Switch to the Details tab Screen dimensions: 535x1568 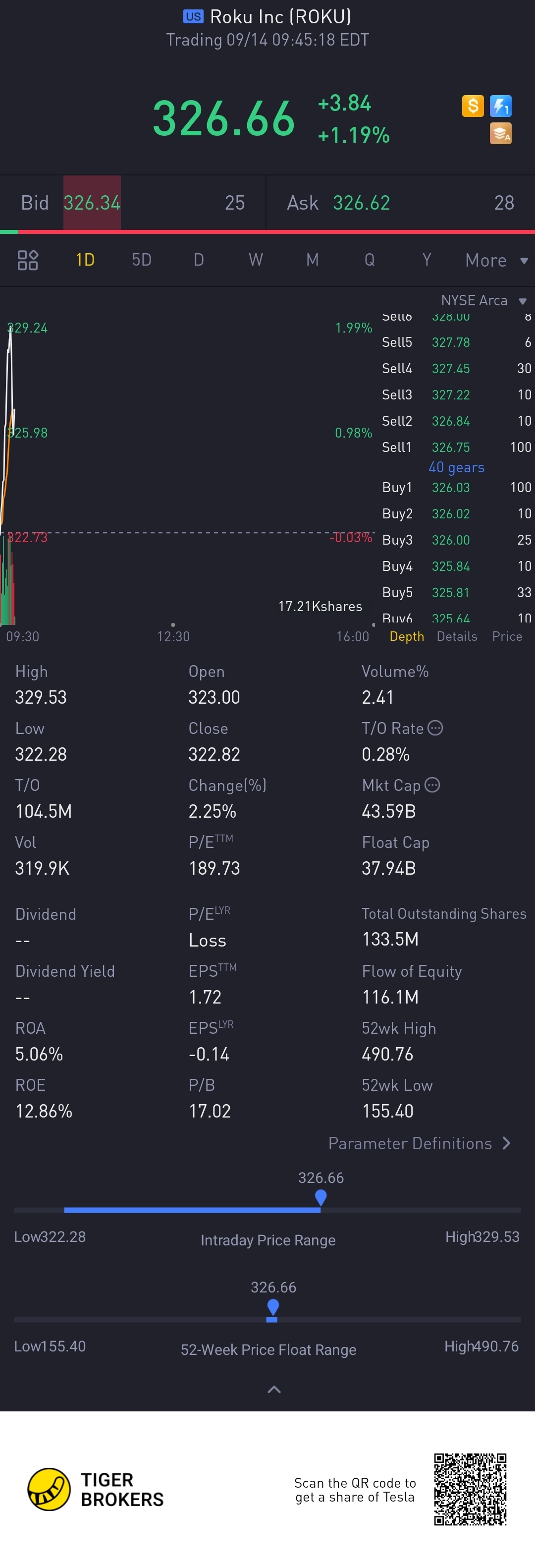(x=457, y=636)
